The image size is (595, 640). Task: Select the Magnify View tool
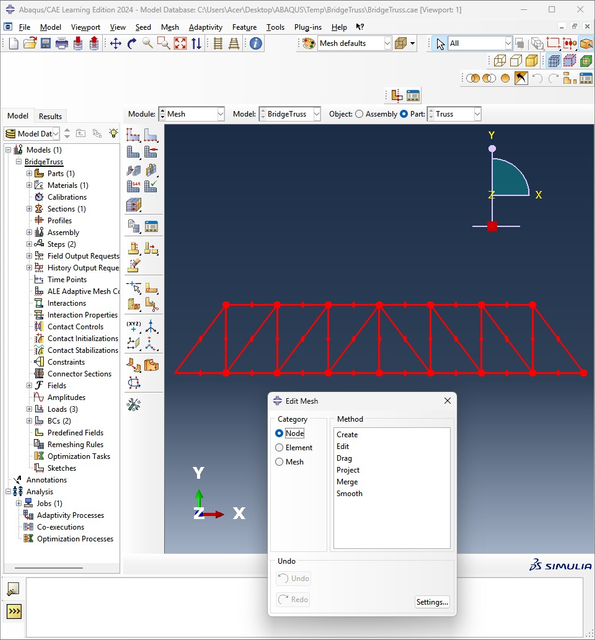(x=148, y=43)
